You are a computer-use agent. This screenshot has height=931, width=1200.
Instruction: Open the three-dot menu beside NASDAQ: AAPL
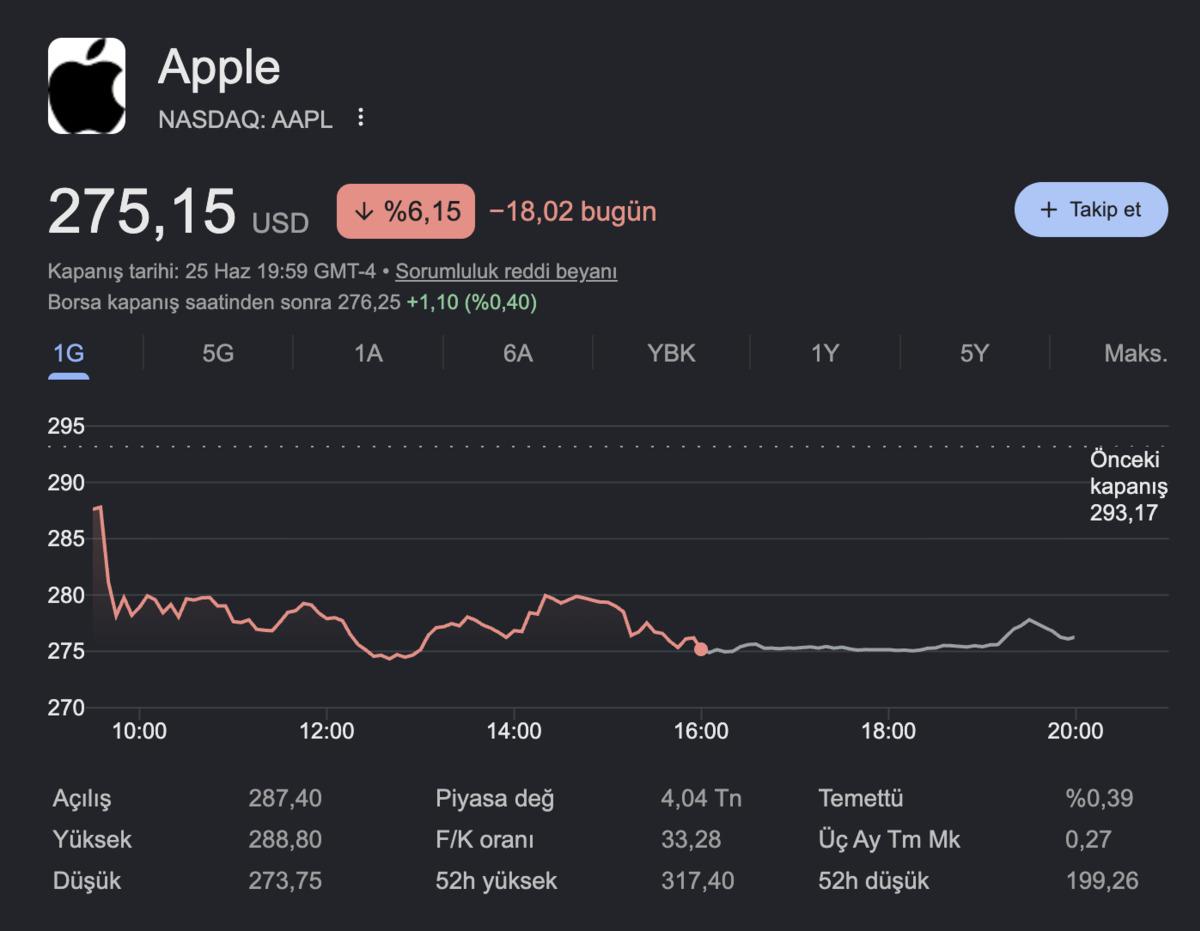point(361,118)
